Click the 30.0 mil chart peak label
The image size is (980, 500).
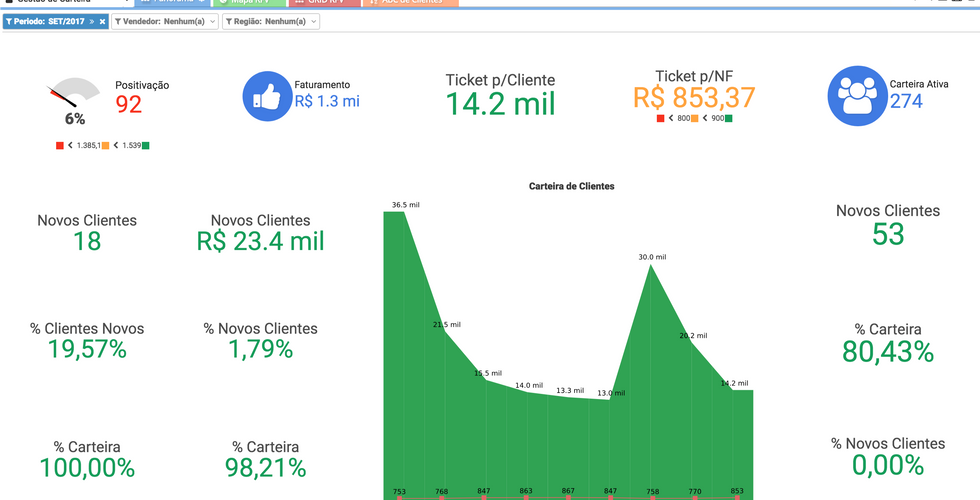click(652, 257)
